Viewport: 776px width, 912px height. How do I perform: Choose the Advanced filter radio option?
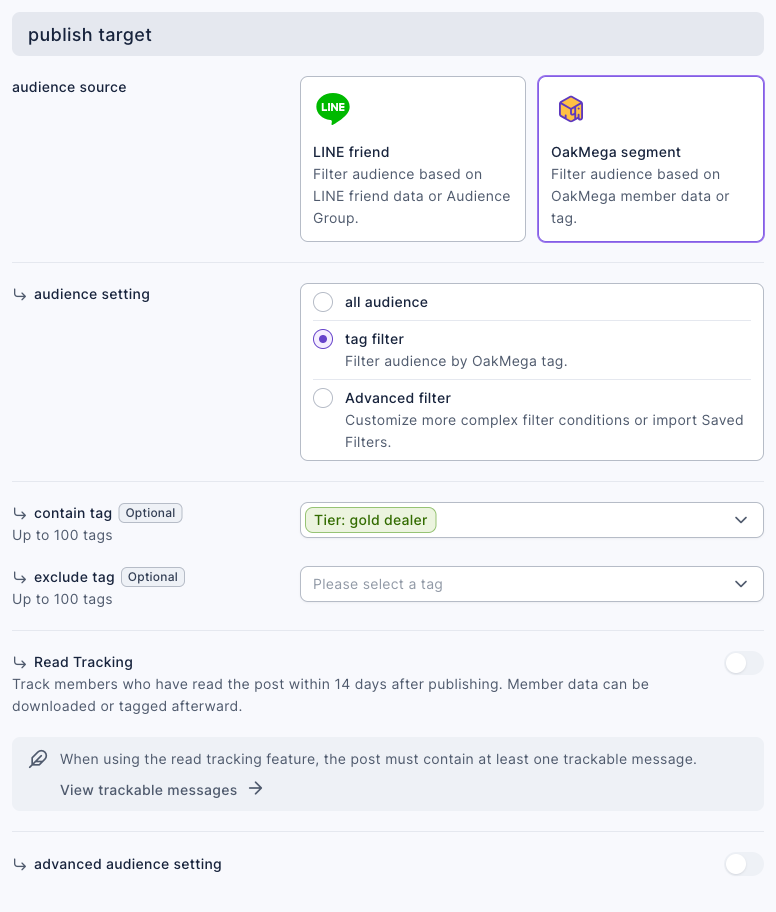tap(323, 398)
